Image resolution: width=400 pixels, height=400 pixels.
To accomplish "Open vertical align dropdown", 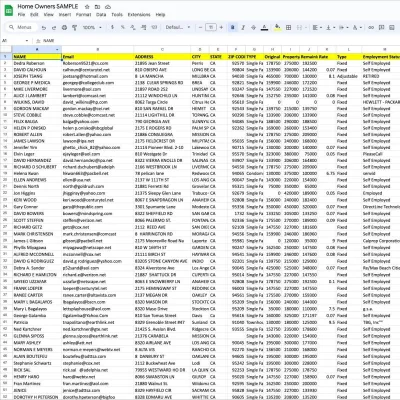I will 330,27.
